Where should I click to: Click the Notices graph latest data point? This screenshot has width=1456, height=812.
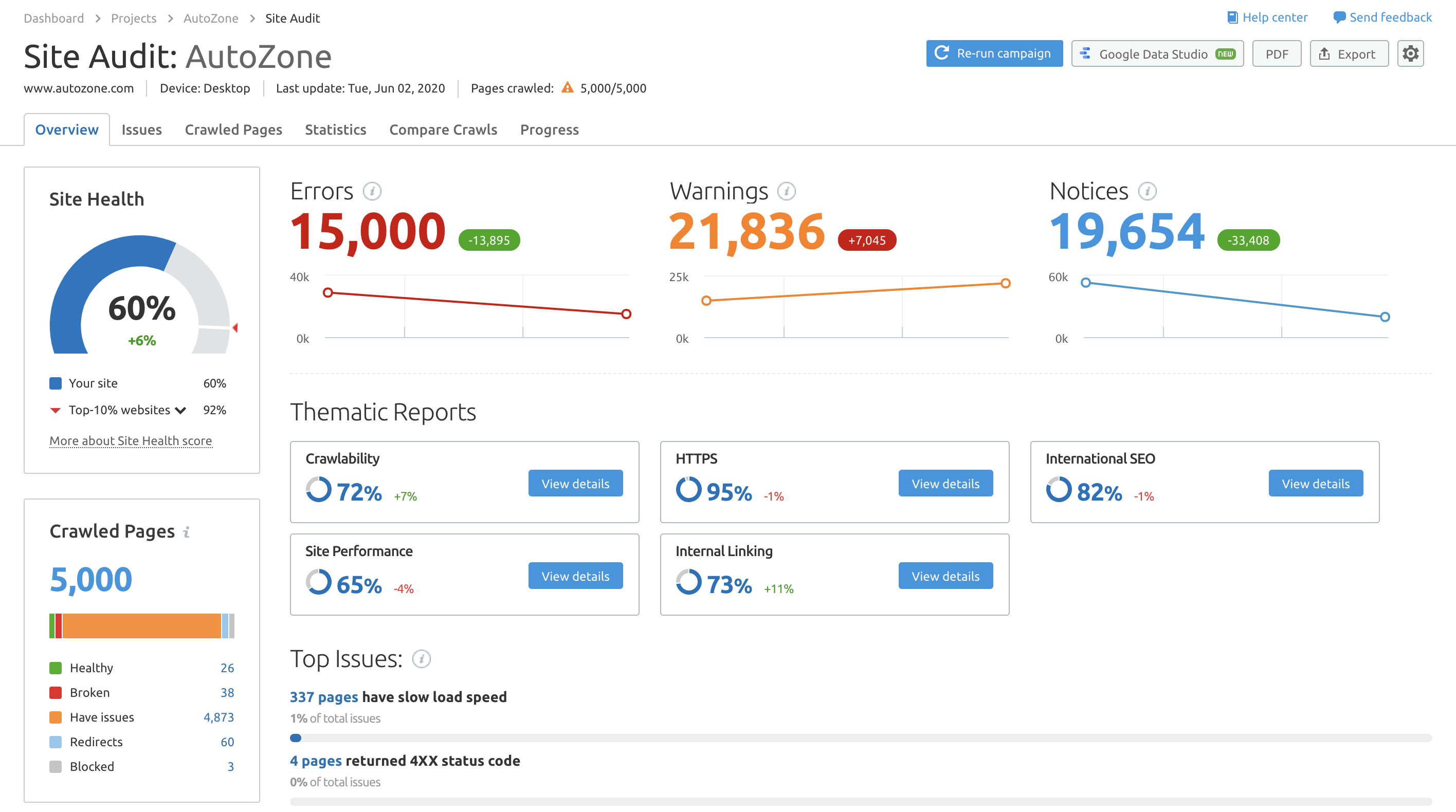click(1384, 317)
